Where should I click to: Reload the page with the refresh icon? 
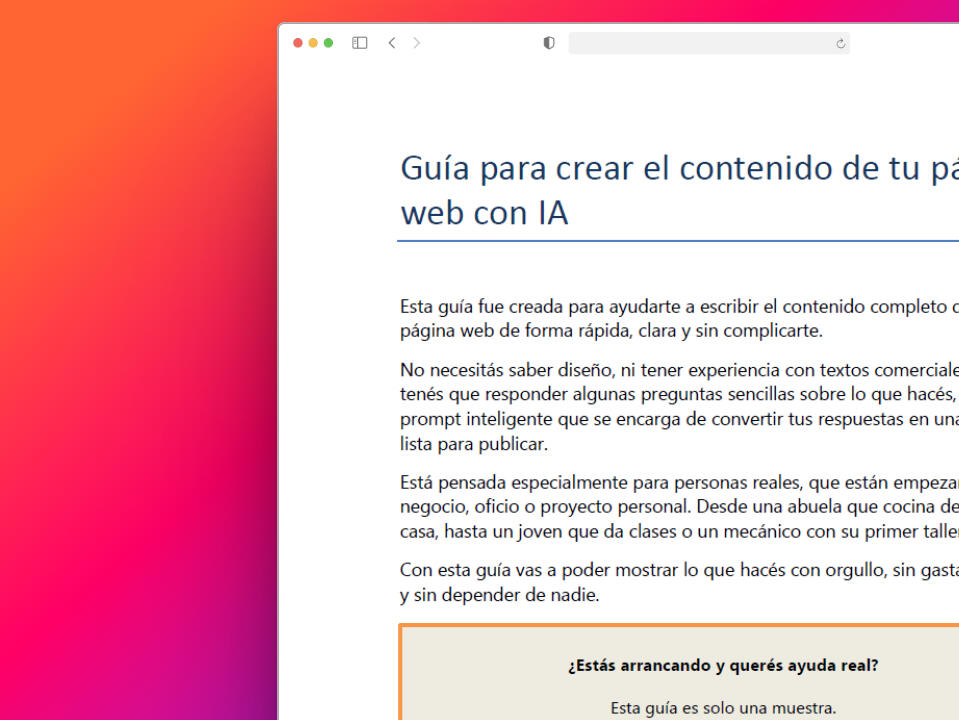pyautogui.click(x=840, y=43)
